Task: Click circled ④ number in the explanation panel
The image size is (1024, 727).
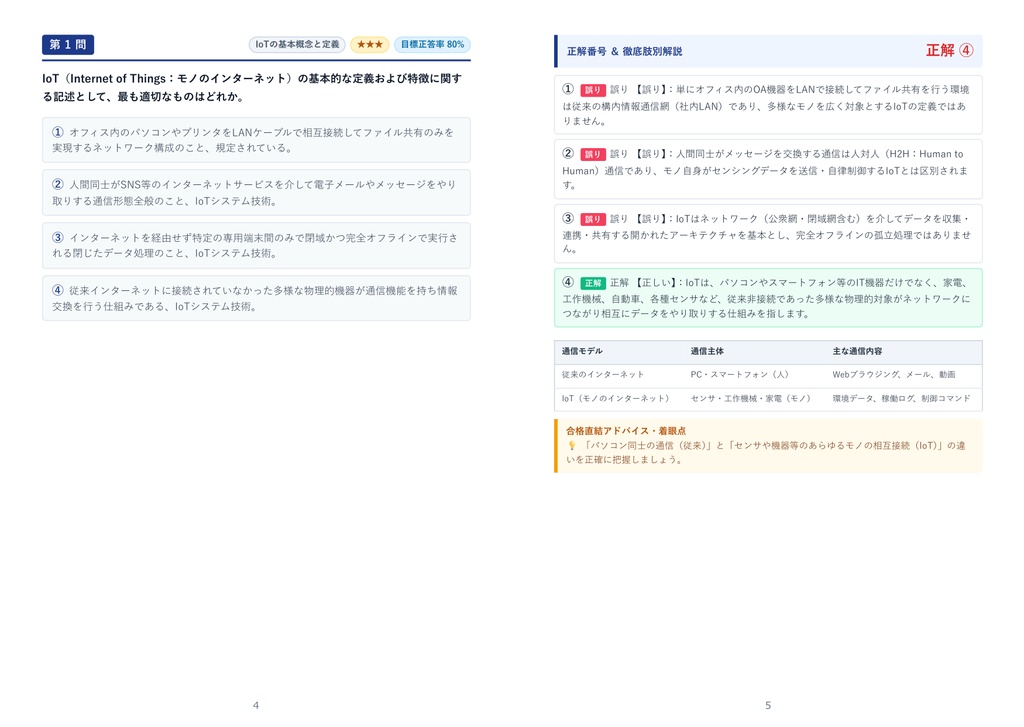Action: tap(568, 282)
